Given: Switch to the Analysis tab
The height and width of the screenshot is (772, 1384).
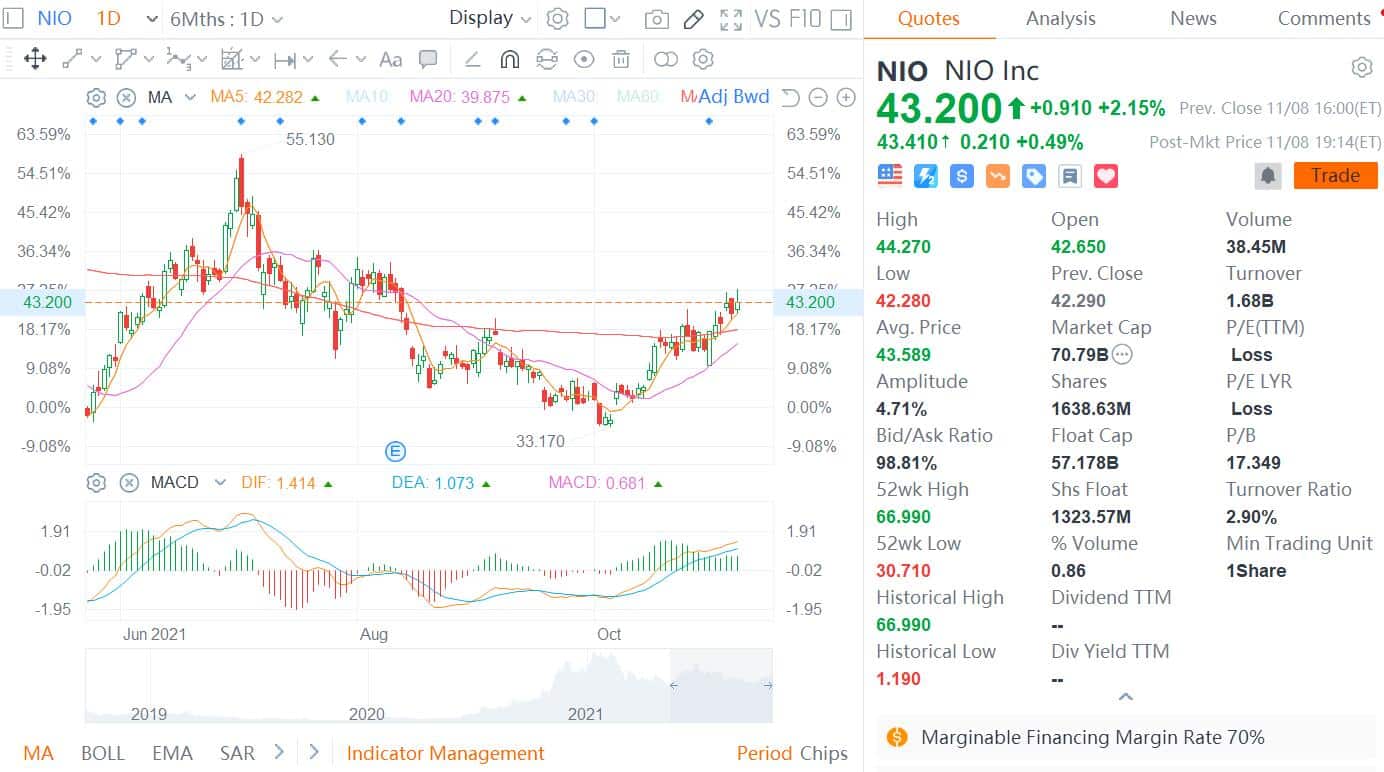Looking at the screenshot, I should (x=1060, y=18).
